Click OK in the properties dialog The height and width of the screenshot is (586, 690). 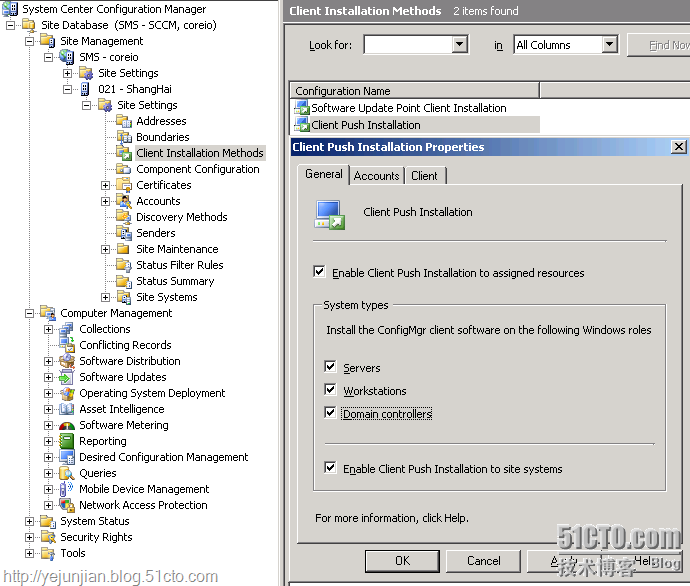402,561
